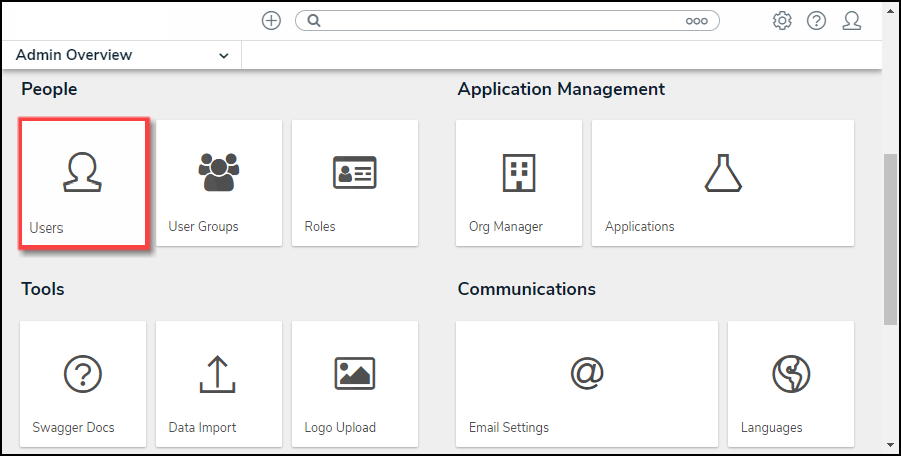Open the Org Manager tile

518,183
